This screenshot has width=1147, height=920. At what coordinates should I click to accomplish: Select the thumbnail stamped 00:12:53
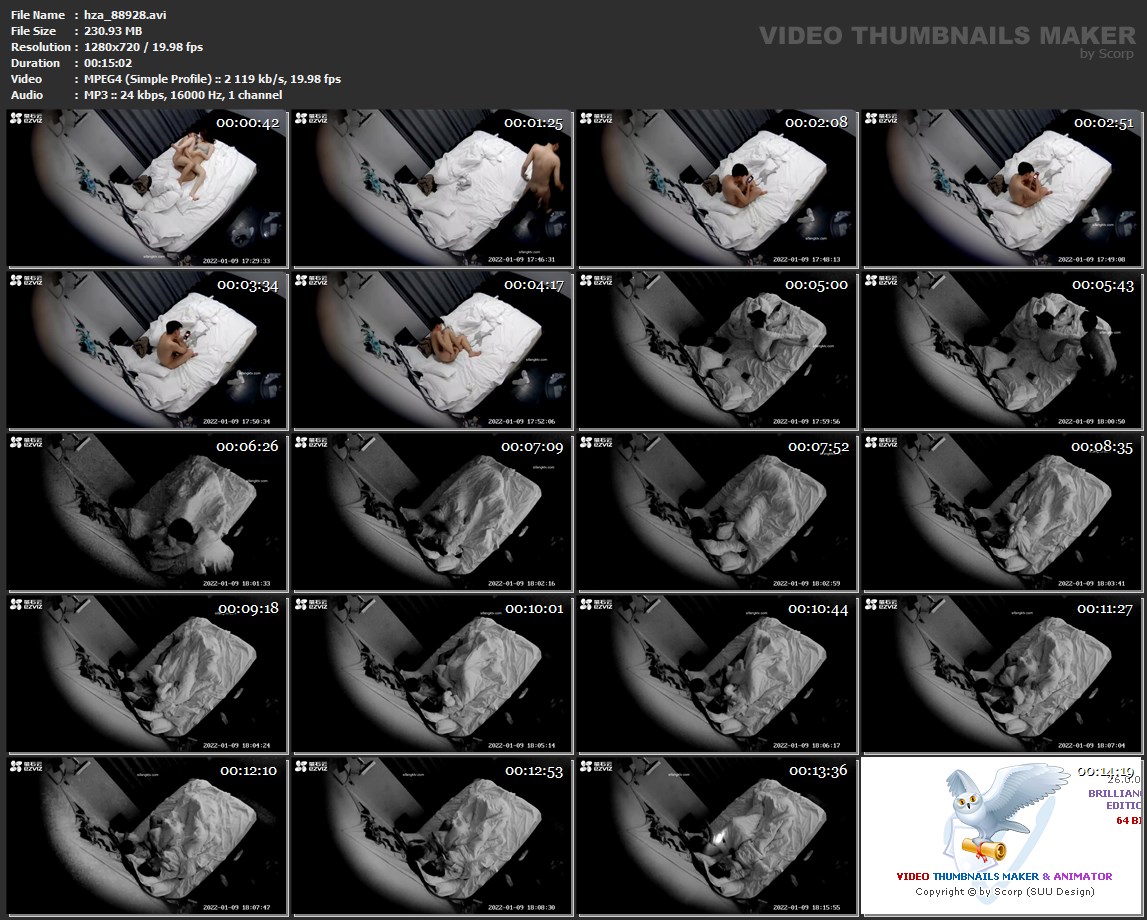click(432, 837)
